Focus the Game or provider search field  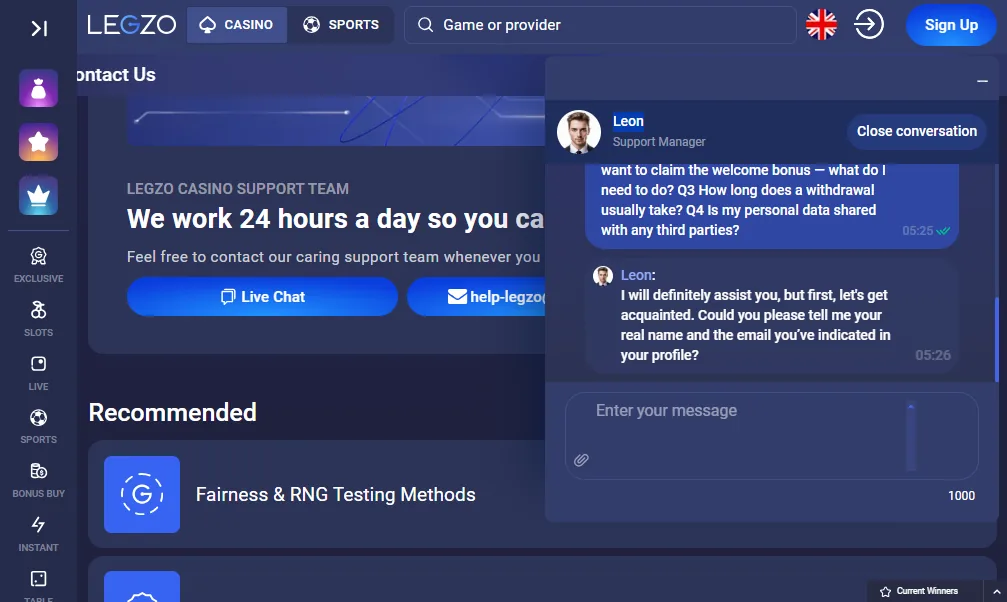point(600,25)
